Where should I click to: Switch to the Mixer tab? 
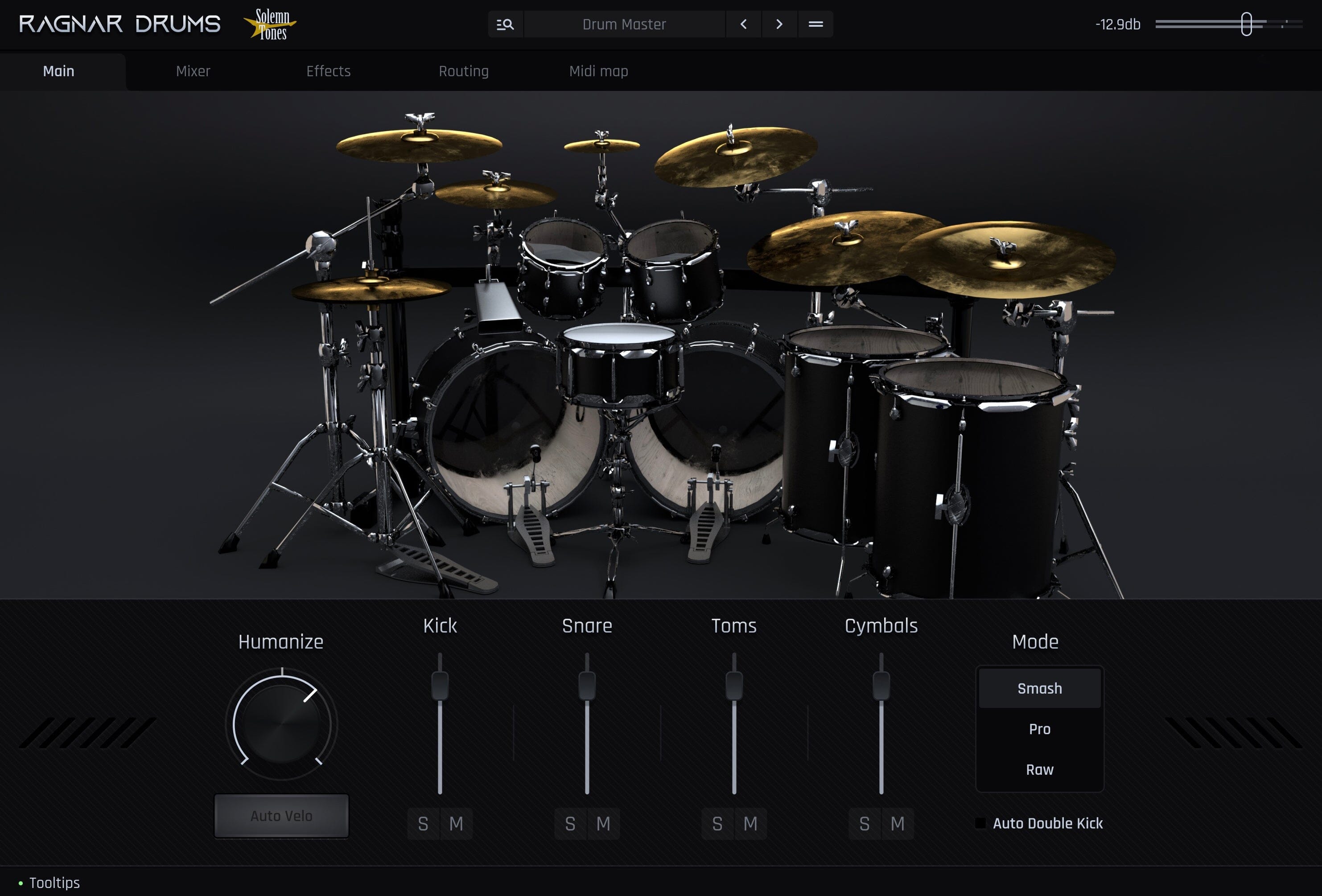193,71
